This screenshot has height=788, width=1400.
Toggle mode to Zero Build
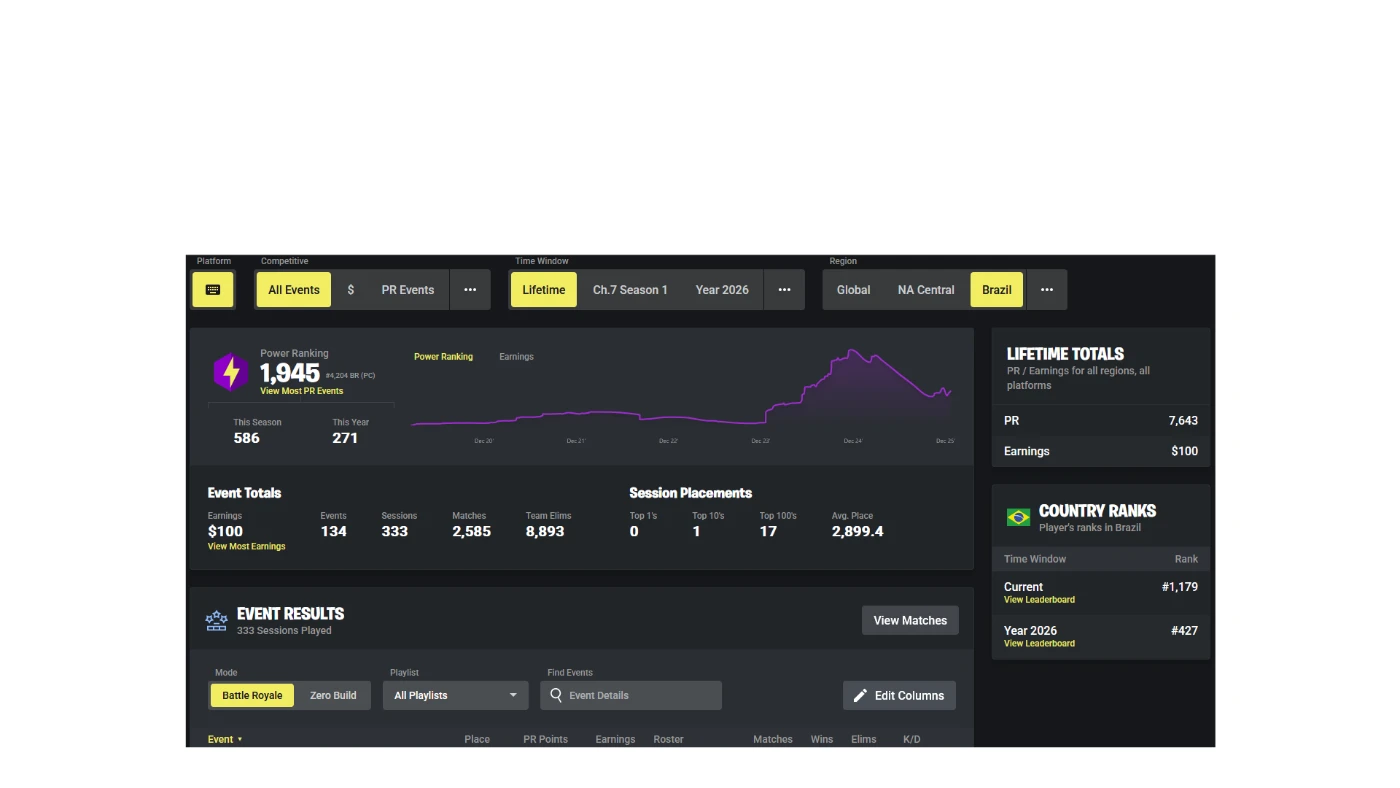(333, 695)
